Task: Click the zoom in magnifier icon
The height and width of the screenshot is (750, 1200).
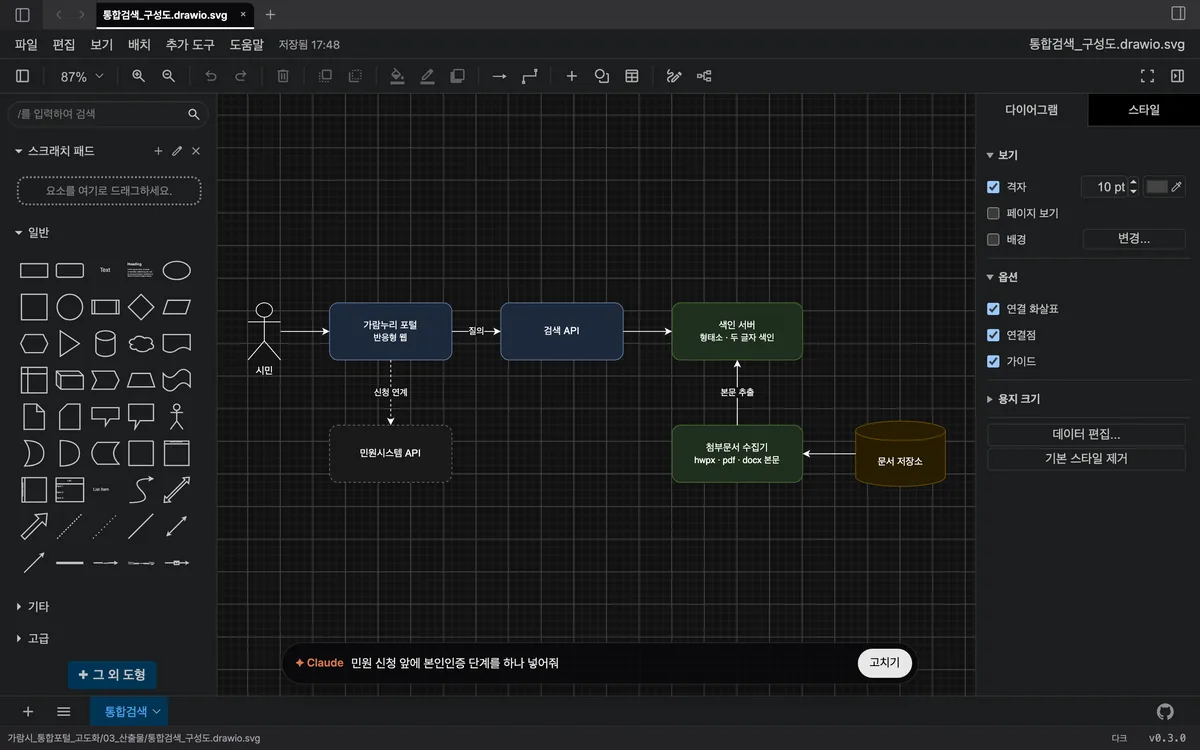Action: click(138, 76)
